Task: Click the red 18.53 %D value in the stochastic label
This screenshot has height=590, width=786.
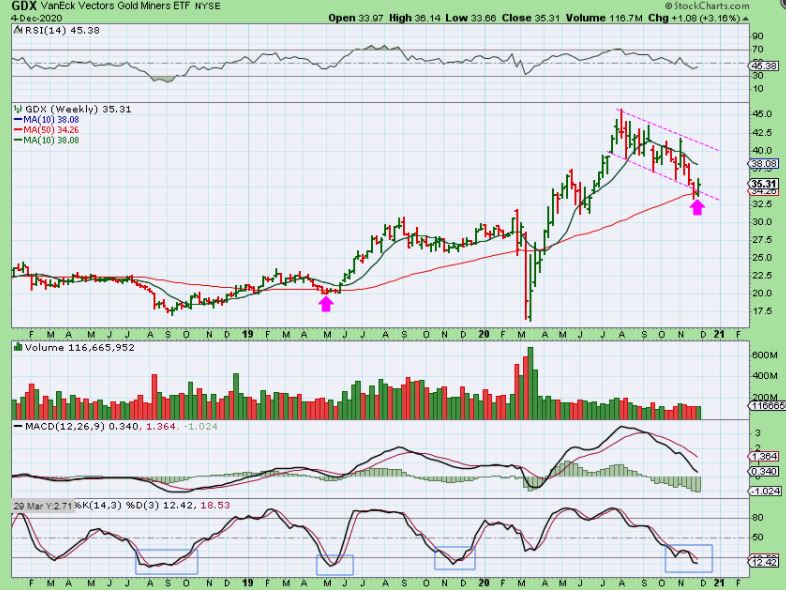Action: [x=215, y=505]
